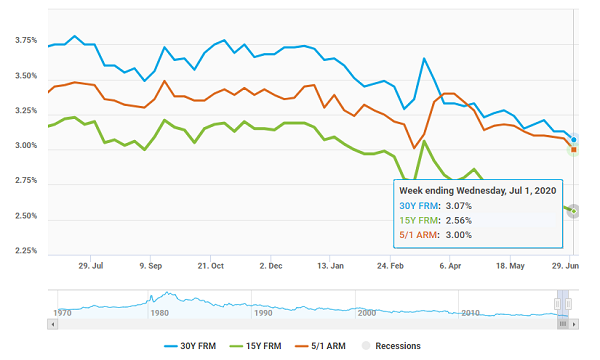Click the Recessions gray circle legend icon

click(x=366, y=346)
